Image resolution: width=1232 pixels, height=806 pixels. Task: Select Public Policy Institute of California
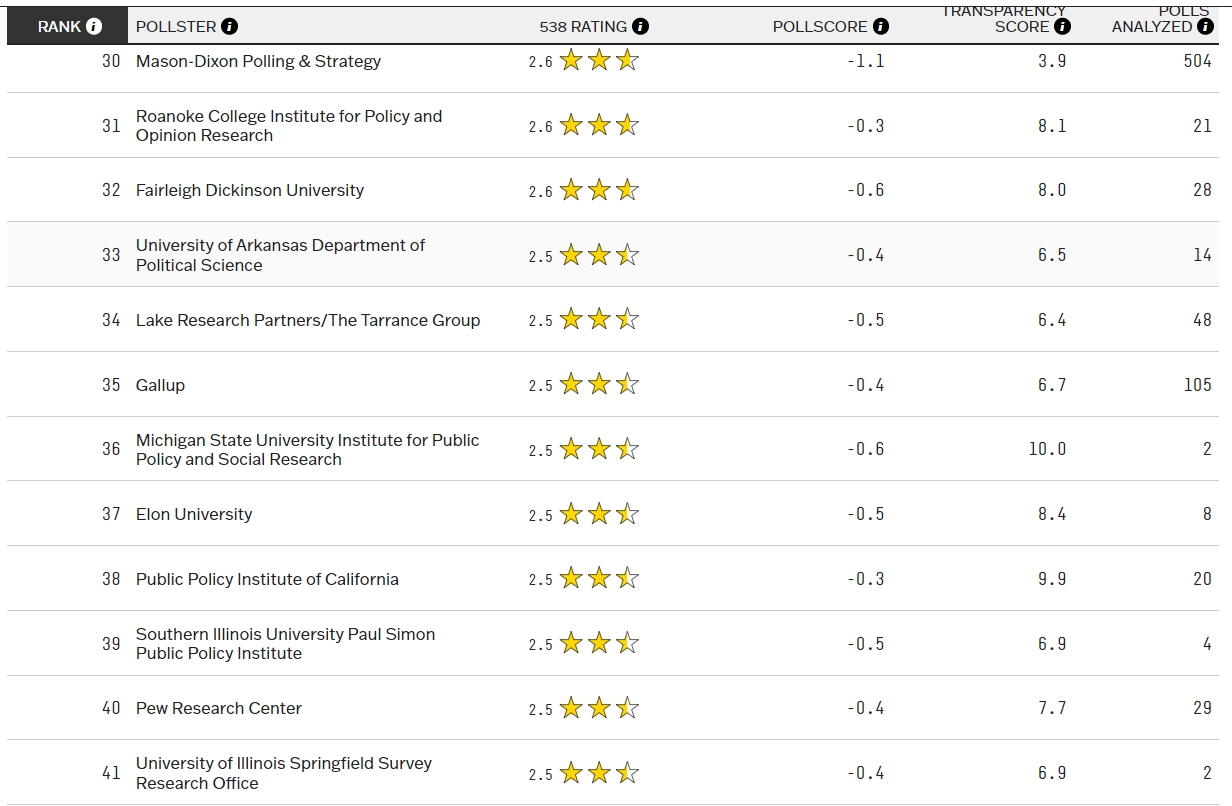[267, 579]
